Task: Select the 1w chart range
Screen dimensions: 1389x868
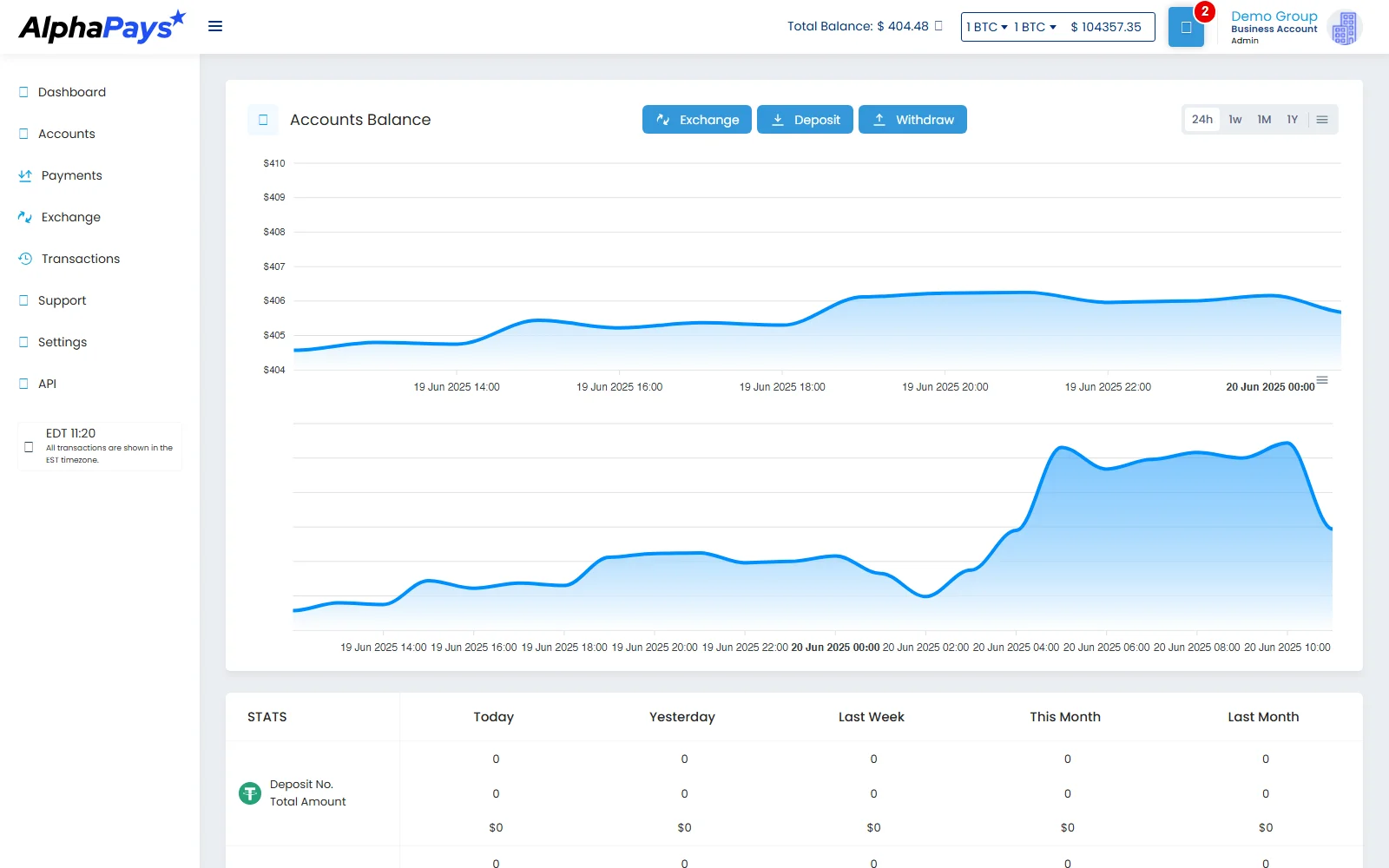Action: tap(1235, 120)
